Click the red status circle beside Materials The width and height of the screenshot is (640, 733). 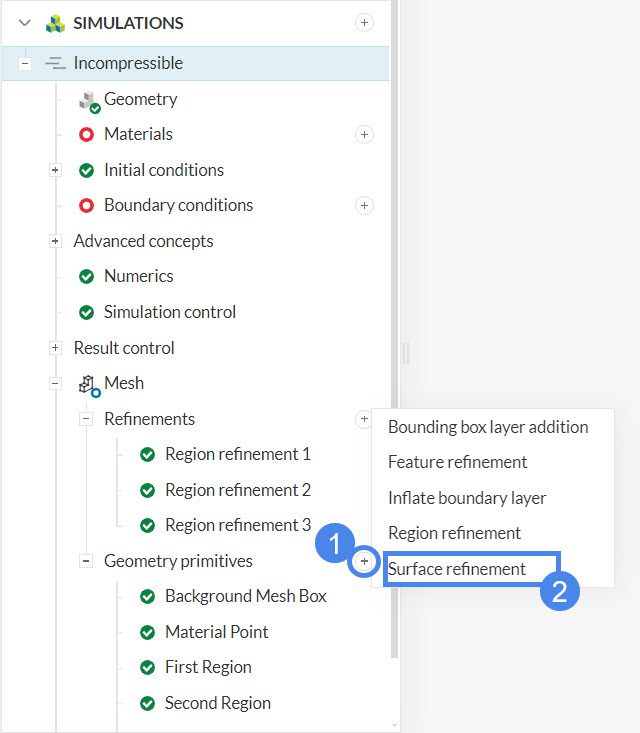tap(86, 134)
